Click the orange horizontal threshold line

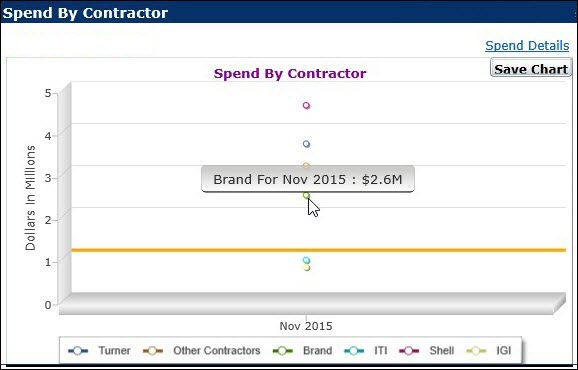pos(318,250)
